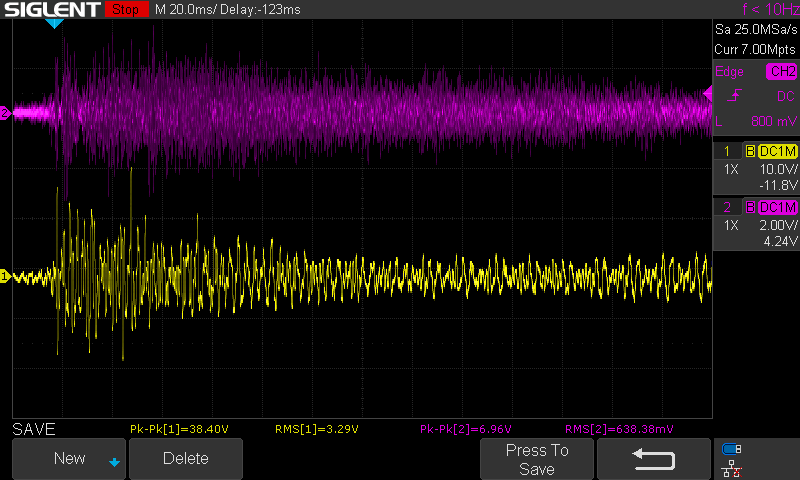Click the frequency counter f < 10Hz
This screenshot has height=480, width=800.
click(x=770, y=9)
